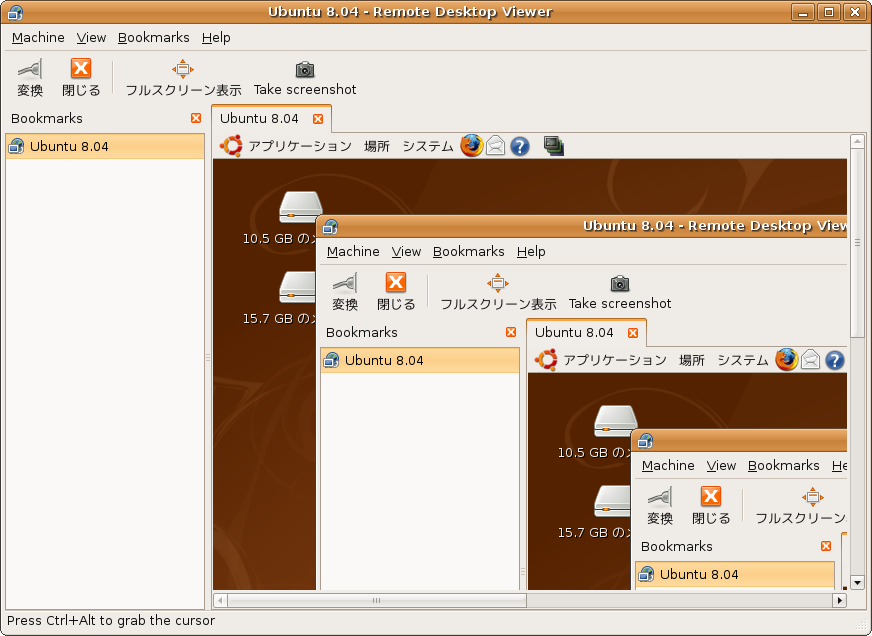Click the 閉じる close icon in outermost toolbar

coord(81,68)
